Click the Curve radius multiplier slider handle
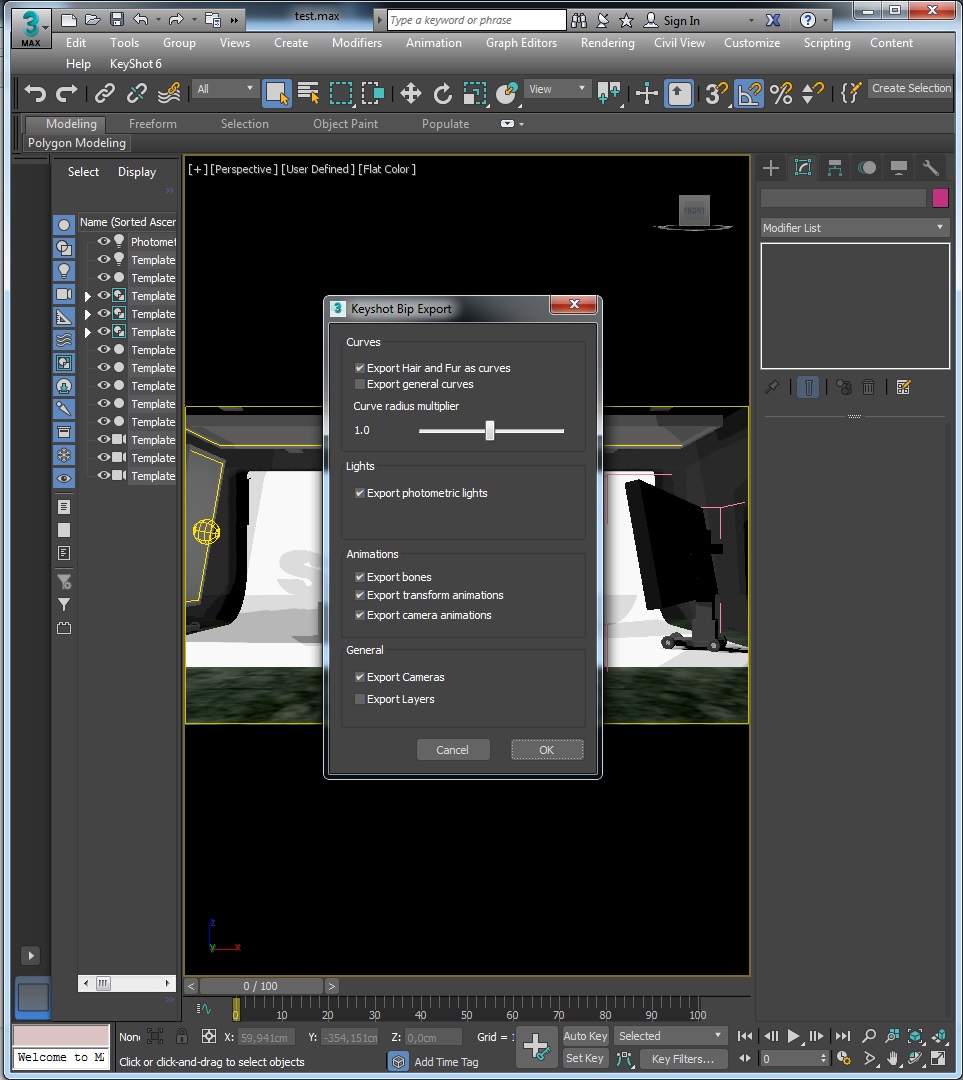The height and width of the screenshot is (1080, 963). tap(489, 431)
